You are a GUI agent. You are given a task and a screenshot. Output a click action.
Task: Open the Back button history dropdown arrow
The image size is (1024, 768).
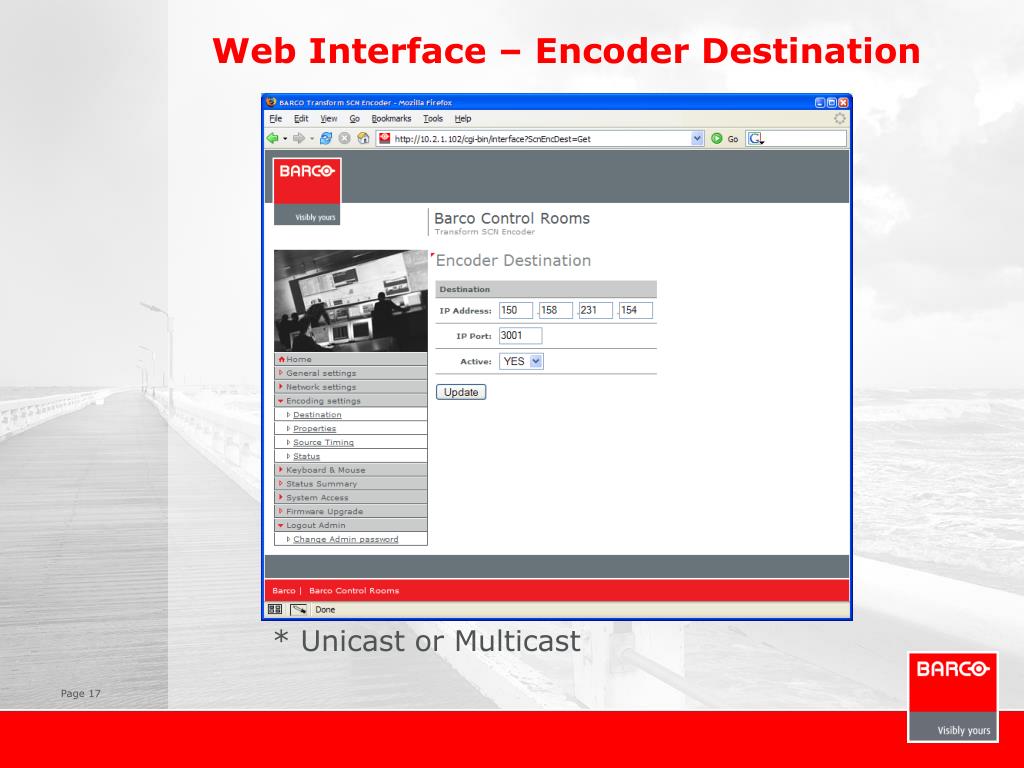tap(285, 138)
